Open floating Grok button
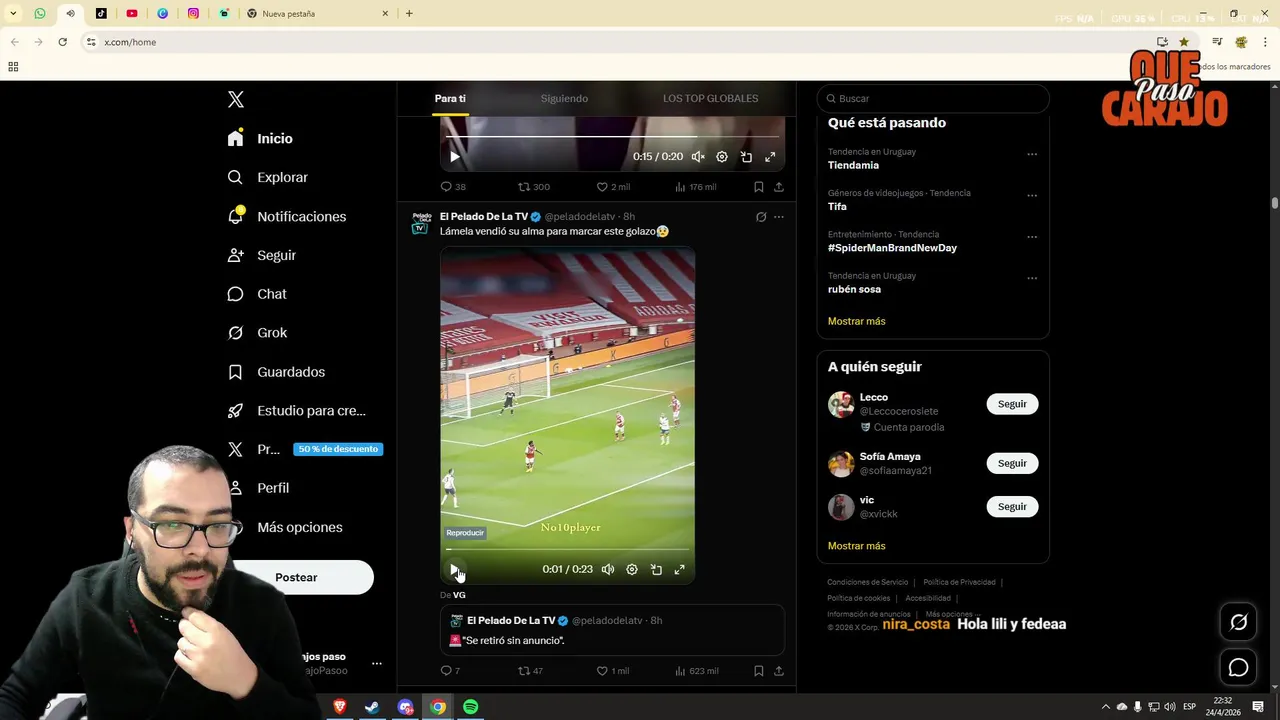1280x720 pixels. coord(1238,623)
